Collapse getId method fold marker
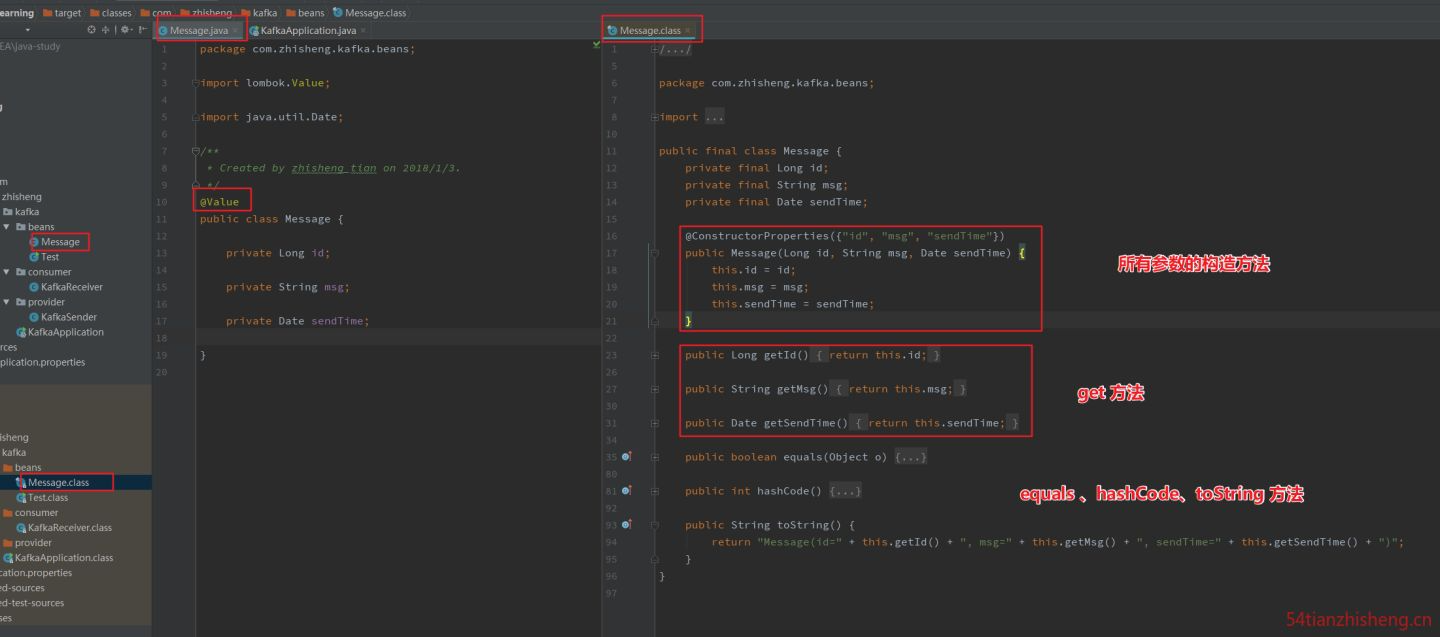The width and height of the screenshot is (1440, 637). [654, 355]
